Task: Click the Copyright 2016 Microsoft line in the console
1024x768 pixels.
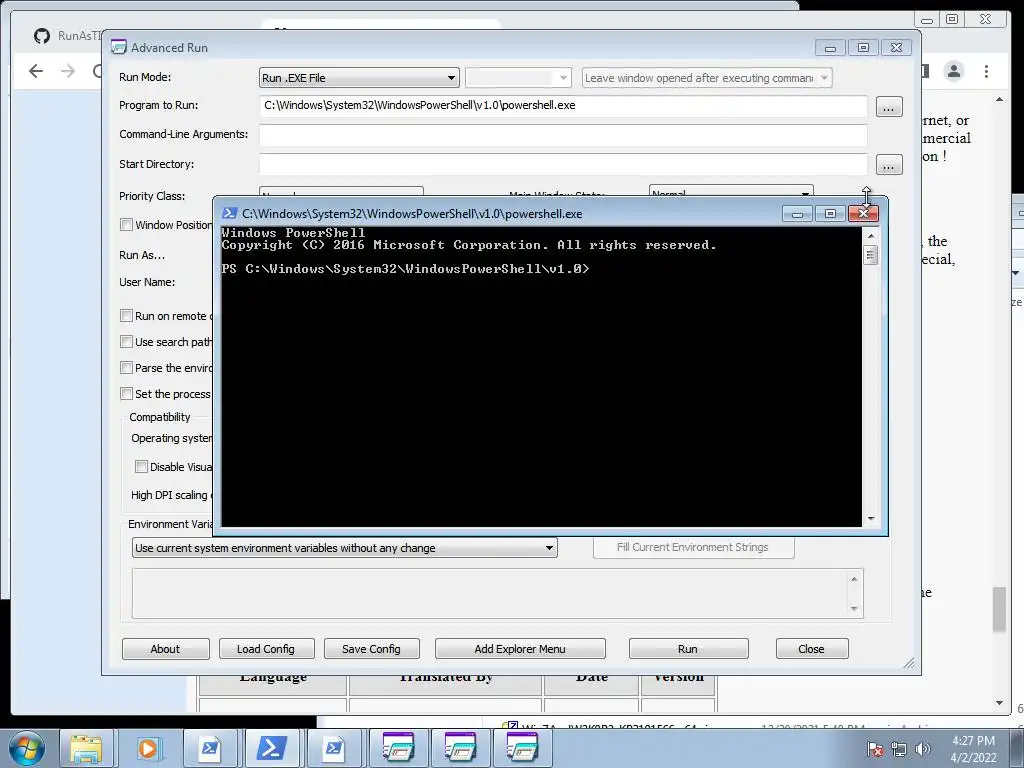Action: point(469,245)
